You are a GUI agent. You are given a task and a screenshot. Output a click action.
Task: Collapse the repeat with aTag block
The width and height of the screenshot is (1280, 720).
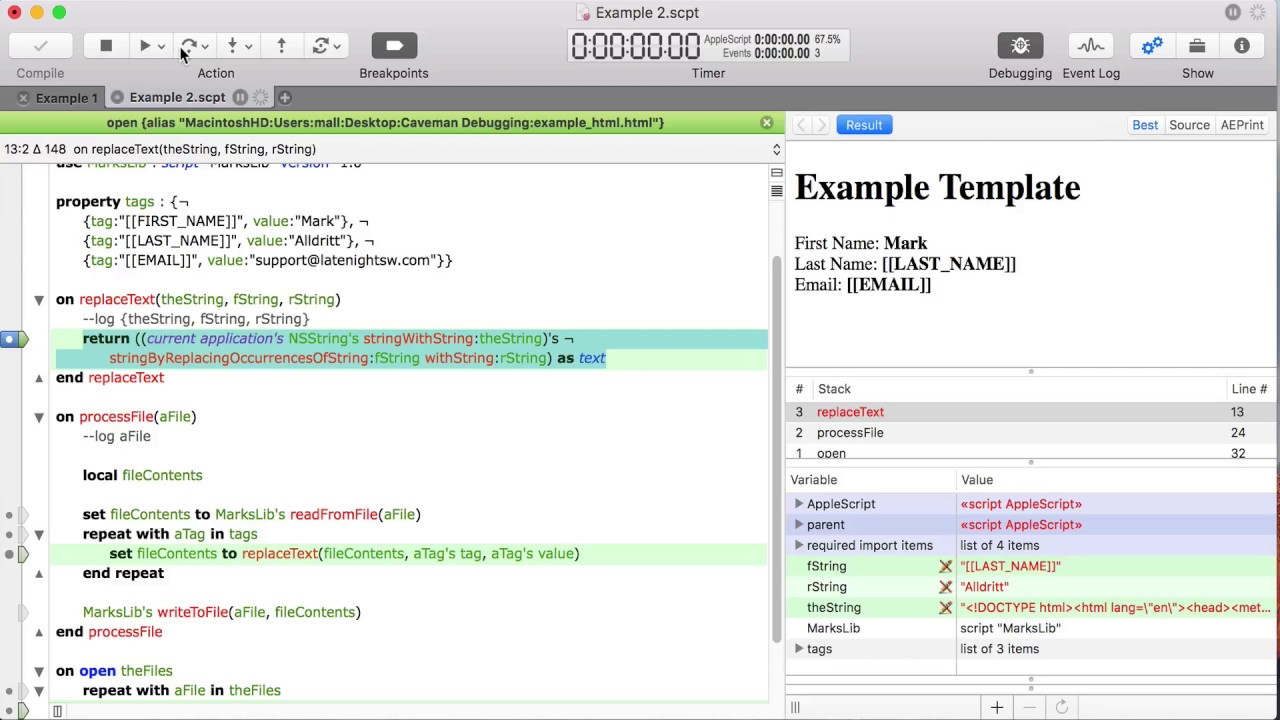click(x=39, y=535)
